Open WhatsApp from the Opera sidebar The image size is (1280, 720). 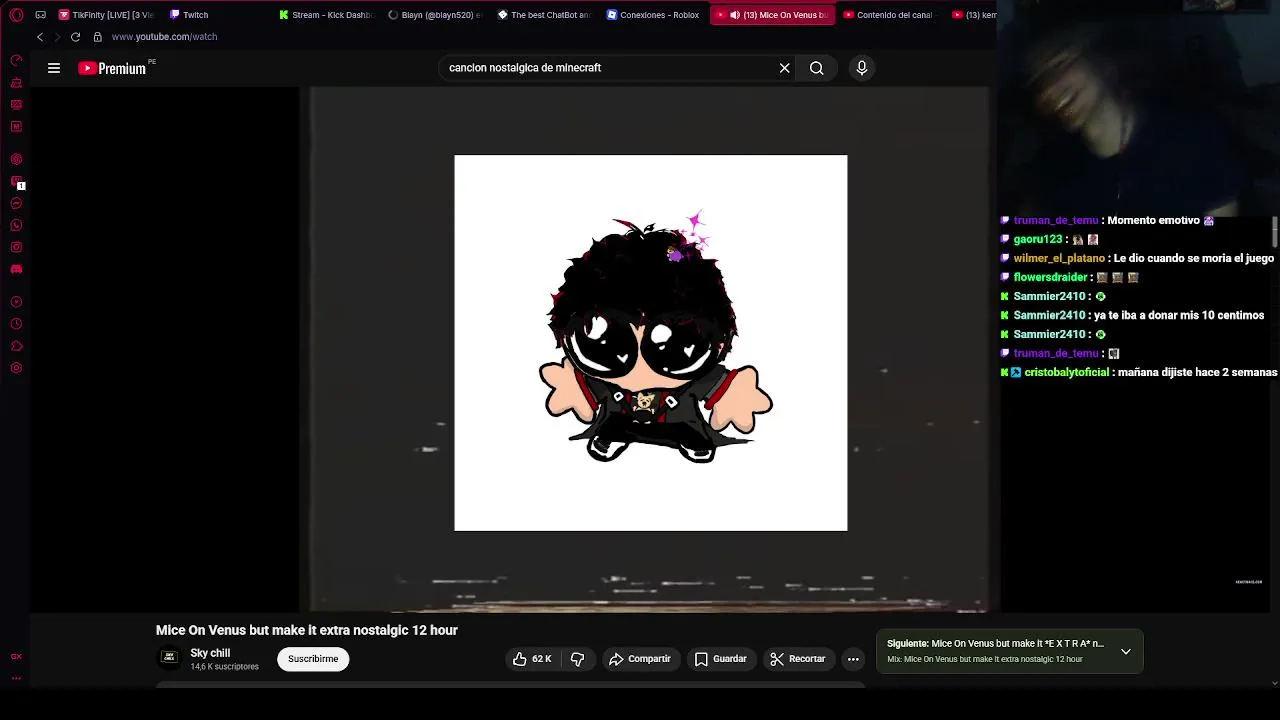point(16,225)
